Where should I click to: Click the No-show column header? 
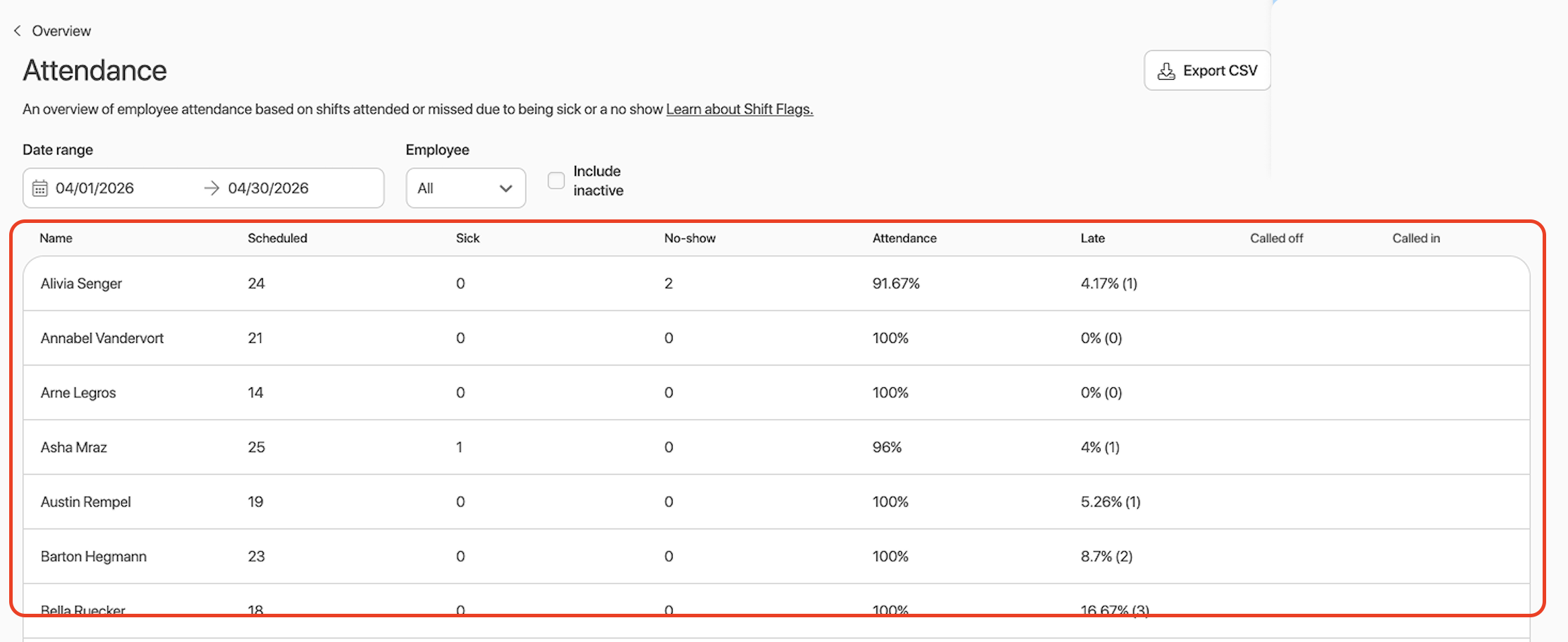690,238
